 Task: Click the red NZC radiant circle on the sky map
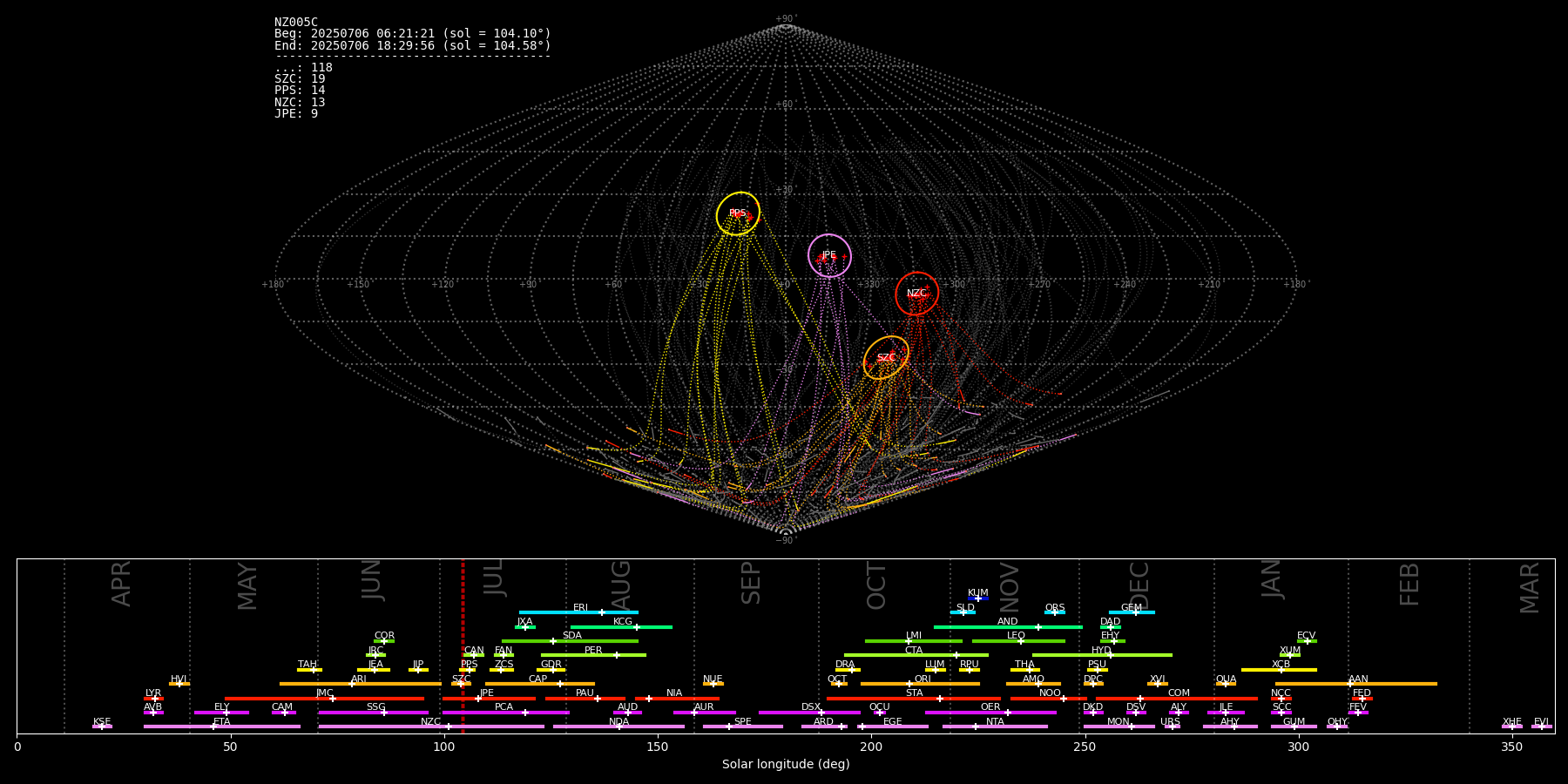(x=916, y=294)
